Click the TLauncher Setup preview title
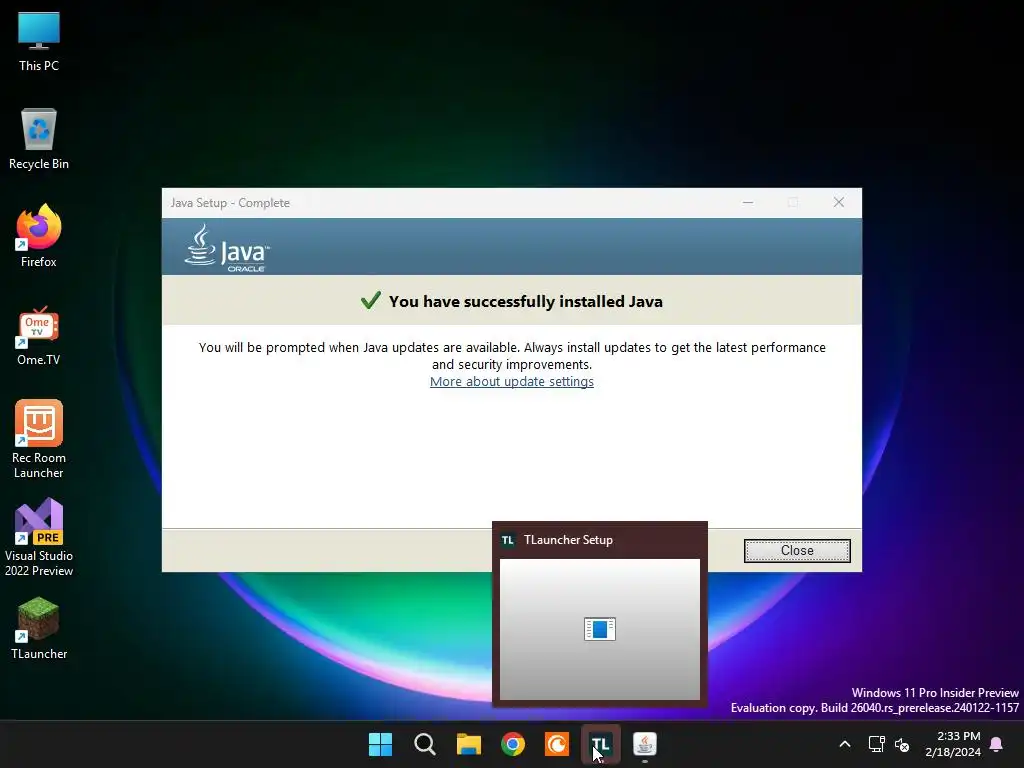Screen dimensions: 1024x768 568,539
